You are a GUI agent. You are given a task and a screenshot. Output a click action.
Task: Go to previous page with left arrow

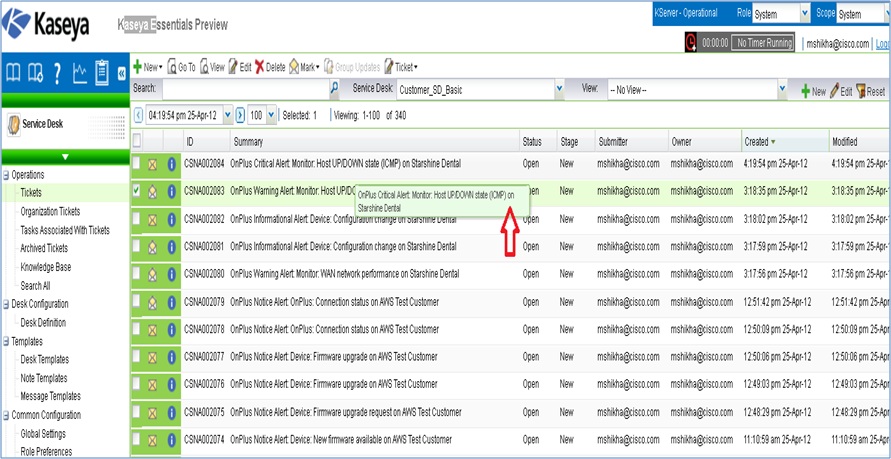[x=138, y=115]
